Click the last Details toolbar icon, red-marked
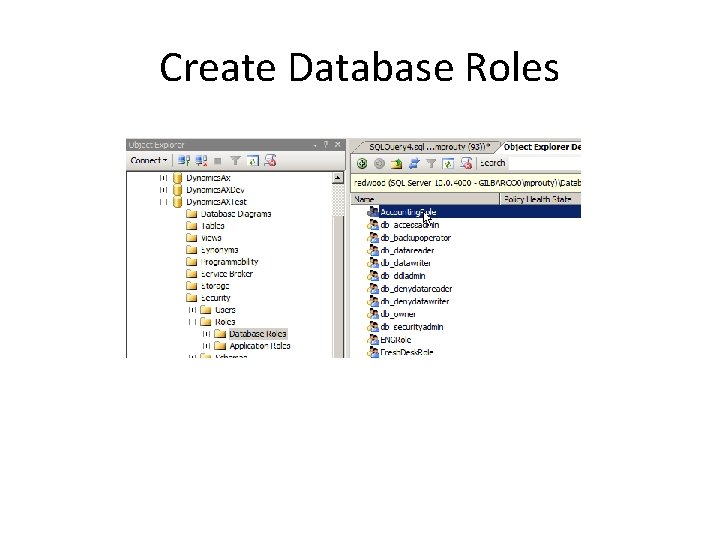Viewport: 720px width, 540px height. tap(466, 163)
